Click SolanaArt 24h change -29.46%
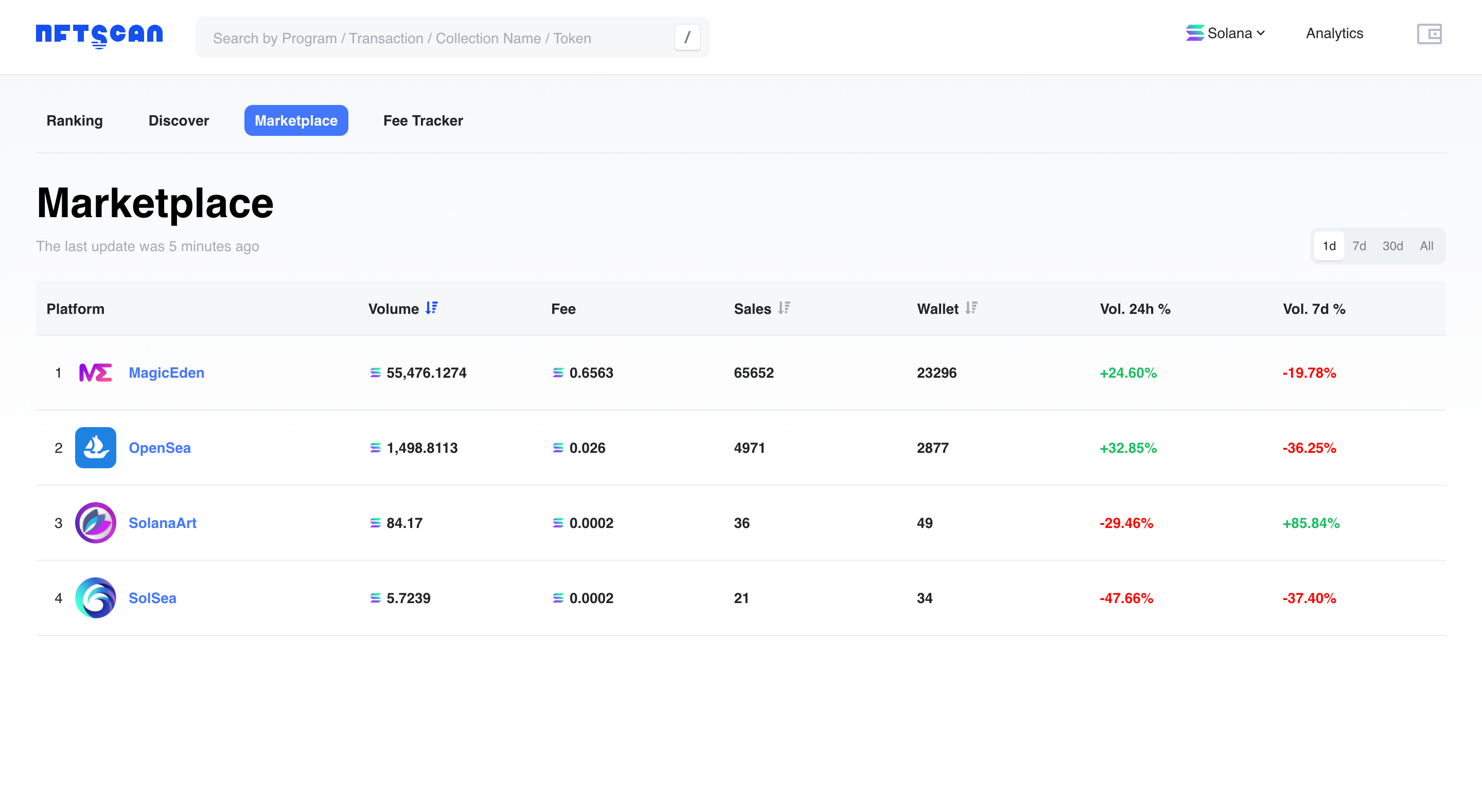Viewport: 1482px width, 812px height. pyautogui.click(x=1126, y=523)
